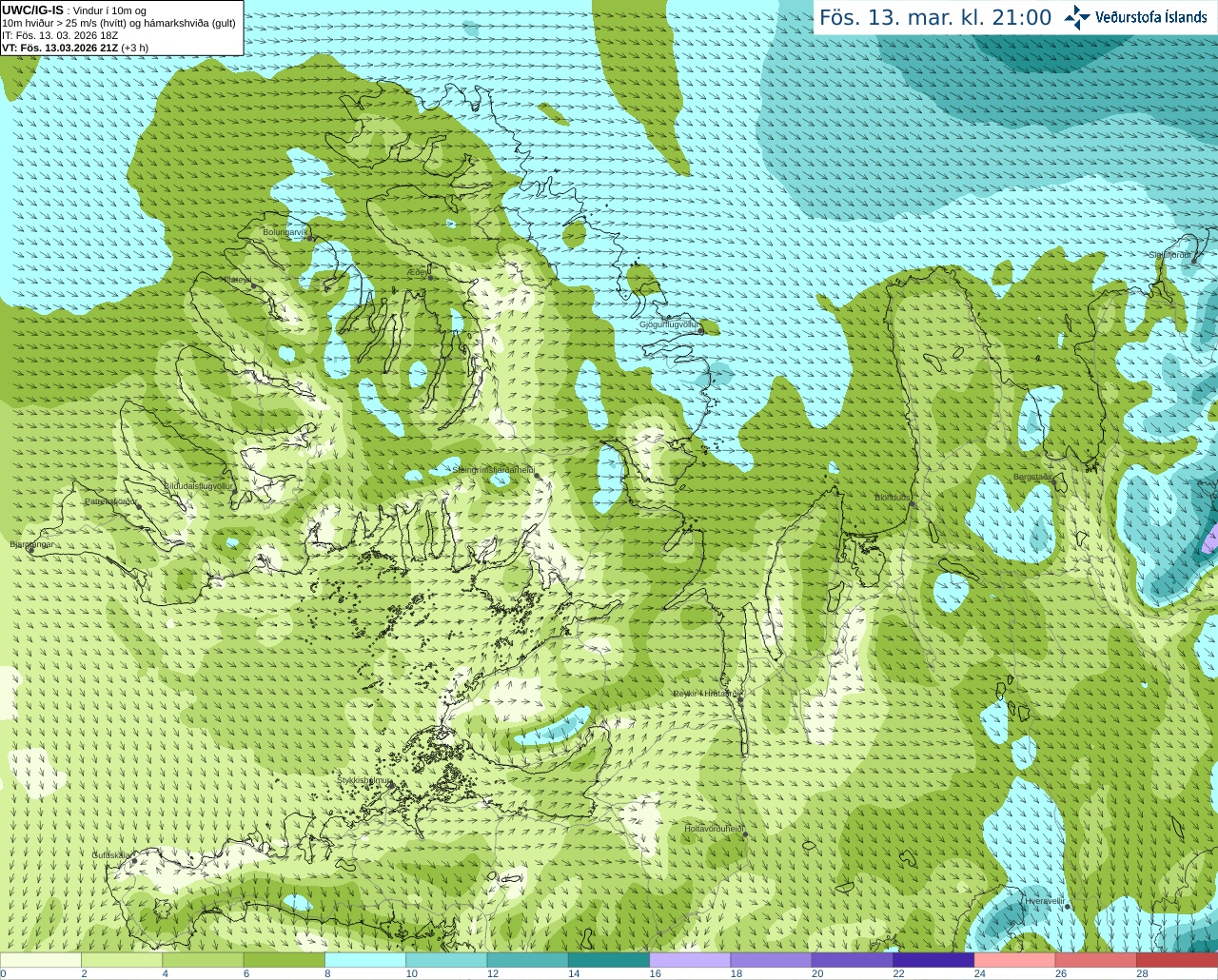The width and height of the screenshot is (1218, 980).
Task: Select the 4–6 m/s legend swatch
Action: tap(203, 960)
